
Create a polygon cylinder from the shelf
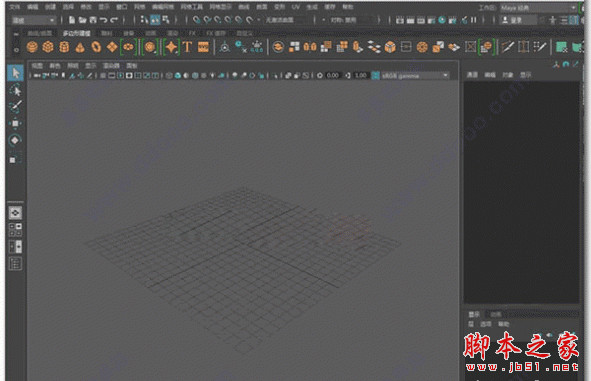[x=64, y=47]
